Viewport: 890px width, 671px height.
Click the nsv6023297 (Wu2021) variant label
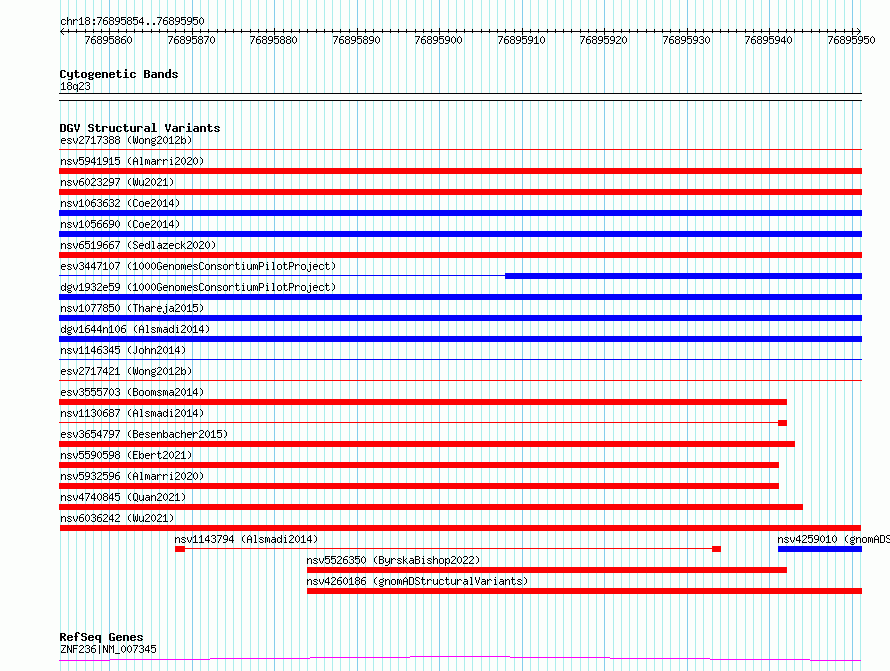(117, 182)
